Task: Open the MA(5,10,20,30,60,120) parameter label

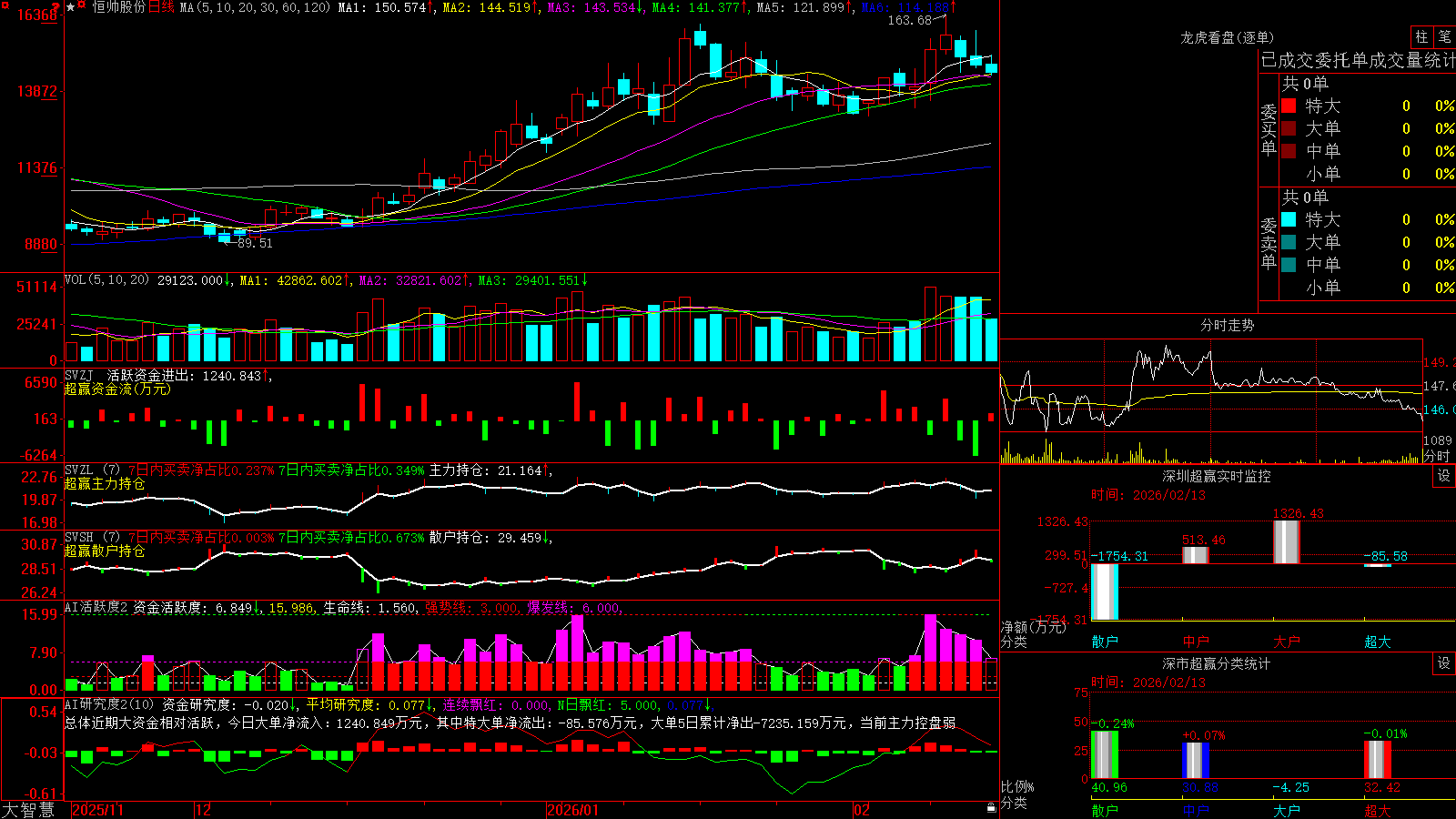Action: pos(255,7)
